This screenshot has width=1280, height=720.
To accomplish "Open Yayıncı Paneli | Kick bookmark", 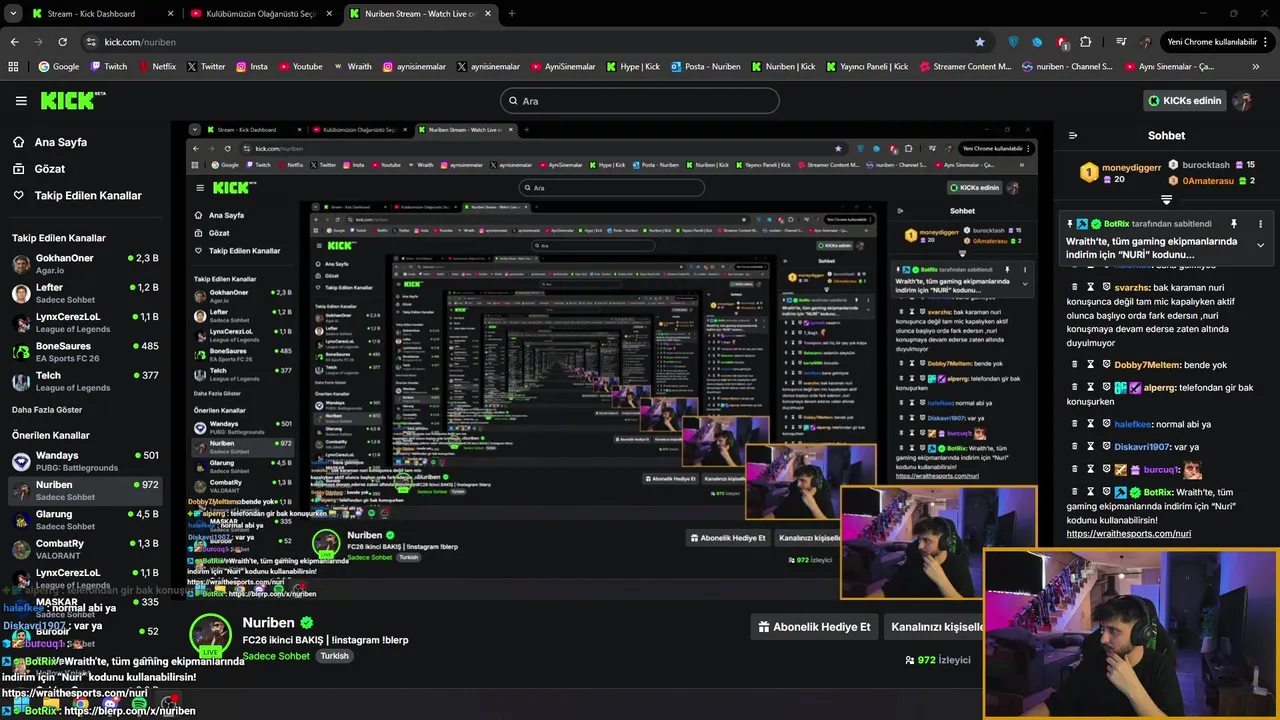I will click(865, 67).
